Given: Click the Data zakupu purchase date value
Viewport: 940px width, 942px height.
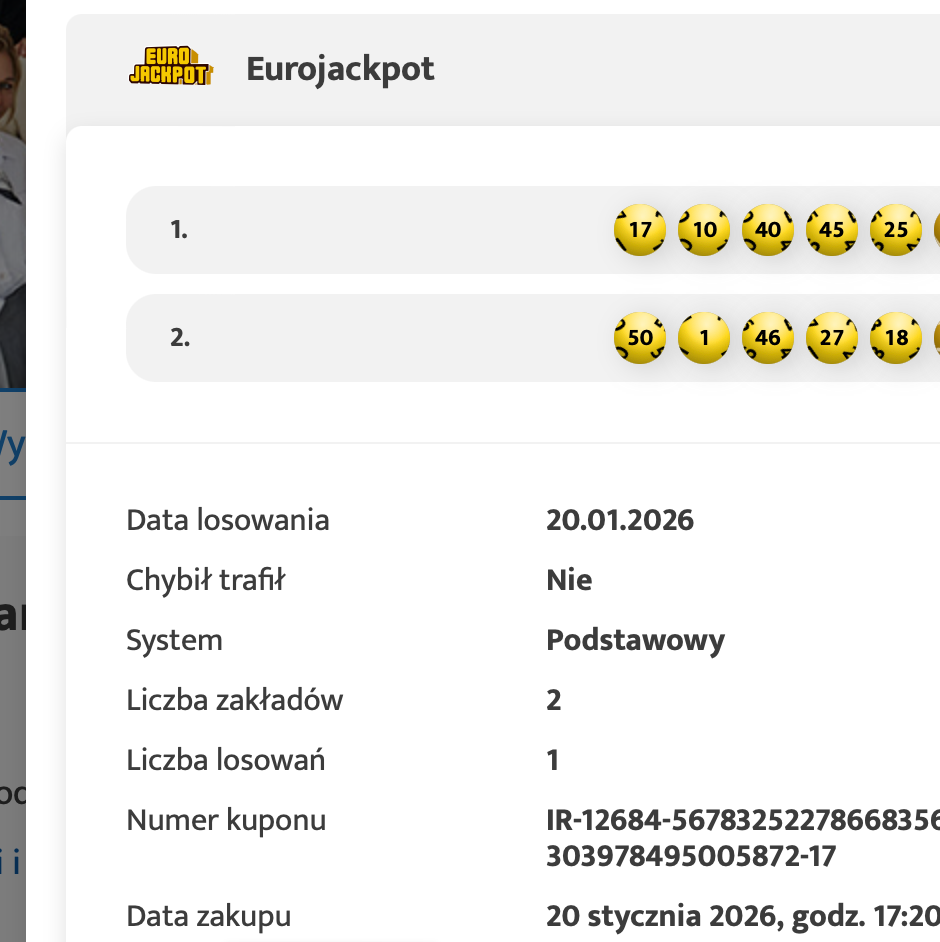Looking at the screenshot, I should click(x=742, y=916).
